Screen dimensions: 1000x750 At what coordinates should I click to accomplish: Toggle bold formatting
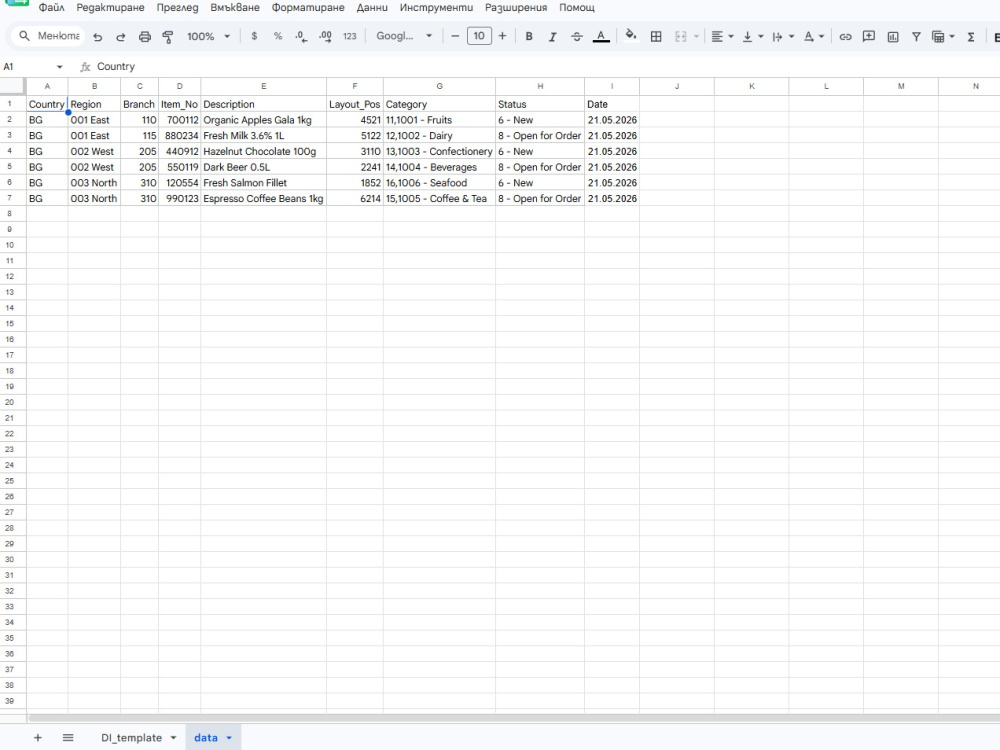point(529,36)
